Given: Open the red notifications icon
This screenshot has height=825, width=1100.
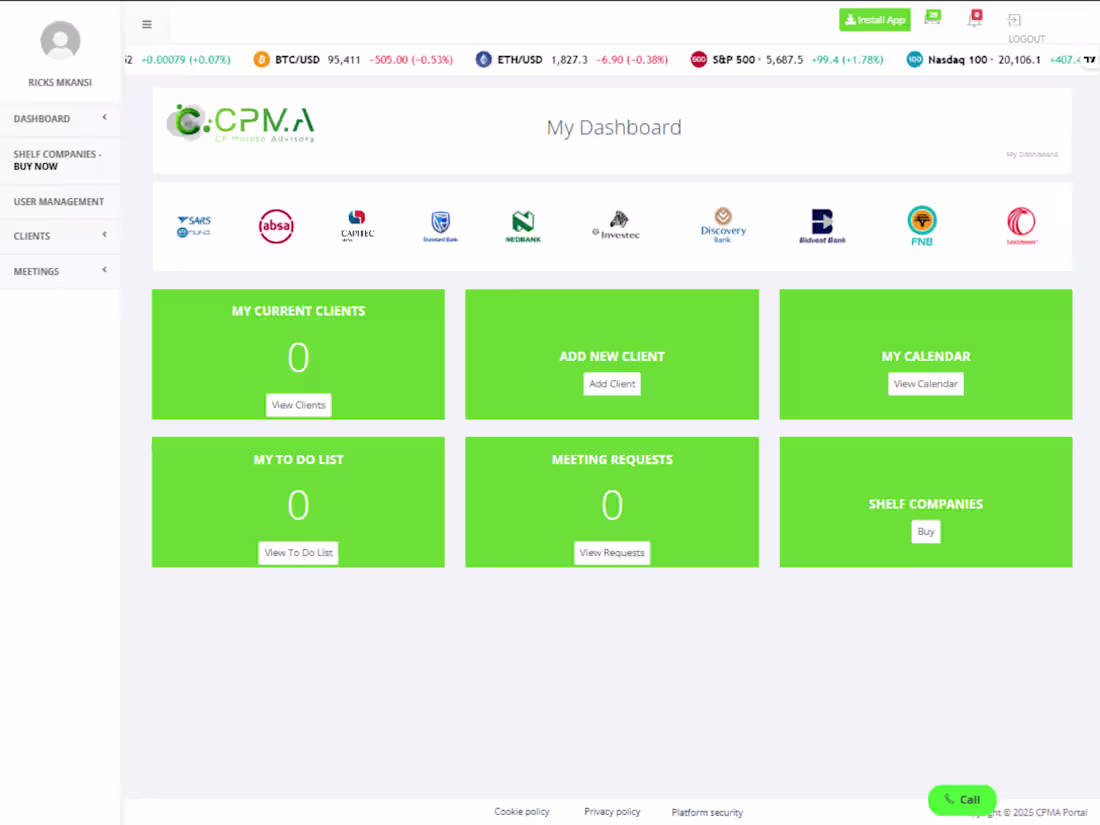Looking at the screenshot, I should (x=974, y=17).
